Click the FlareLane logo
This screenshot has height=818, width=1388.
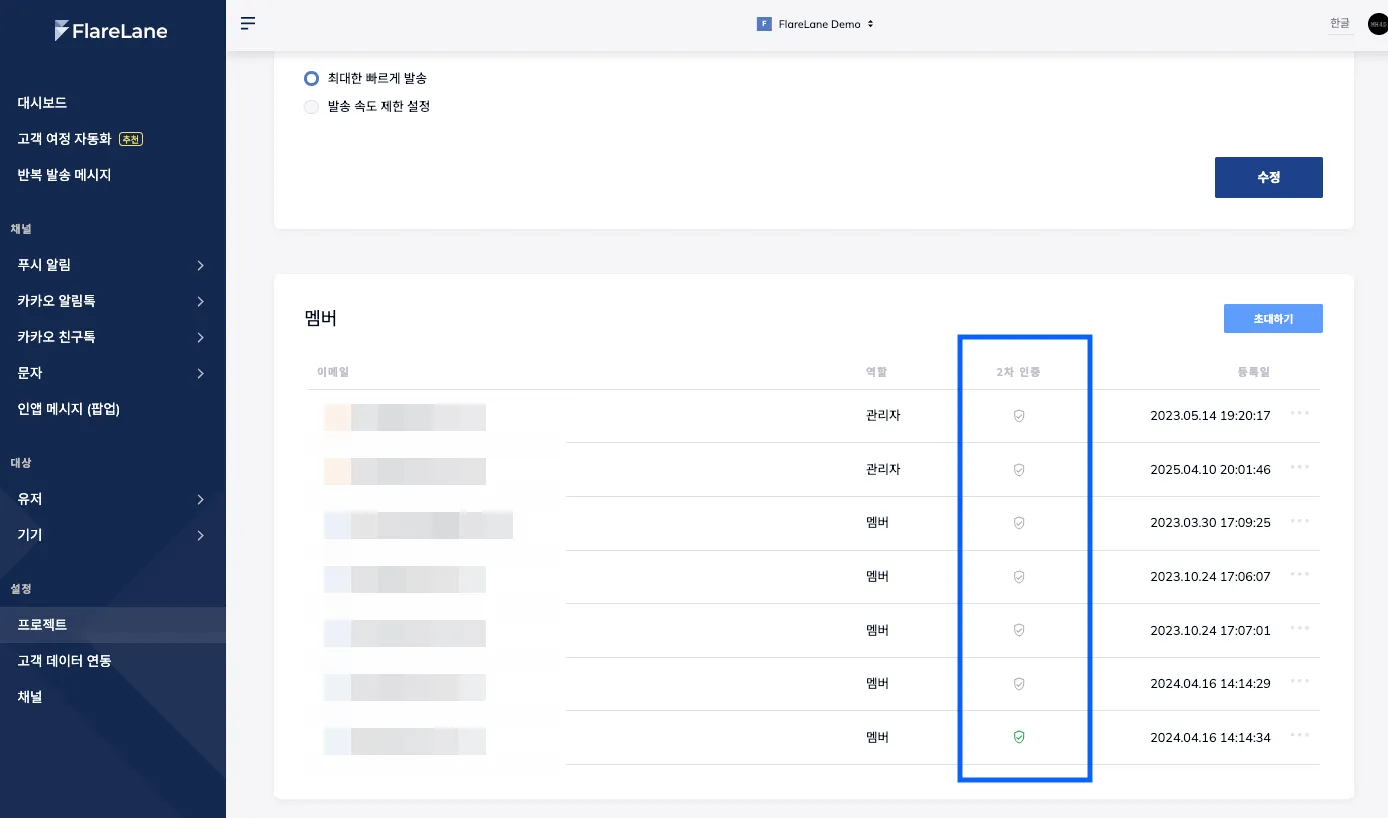[111, 31]
